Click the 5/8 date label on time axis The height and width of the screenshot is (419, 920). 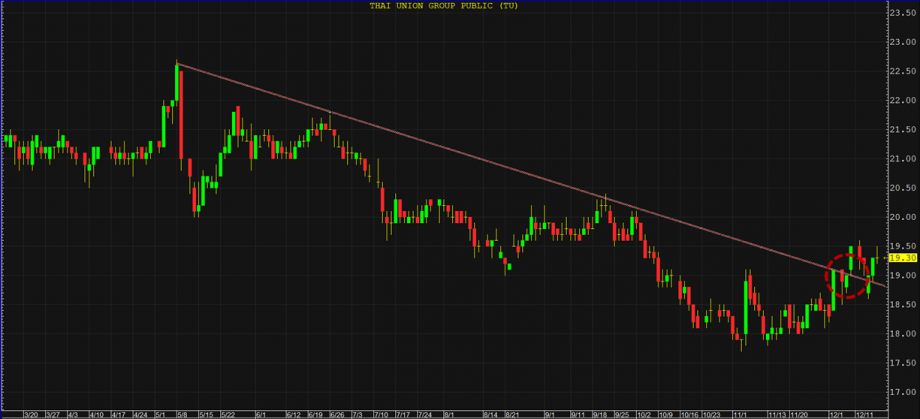click(x=182, y=413)
